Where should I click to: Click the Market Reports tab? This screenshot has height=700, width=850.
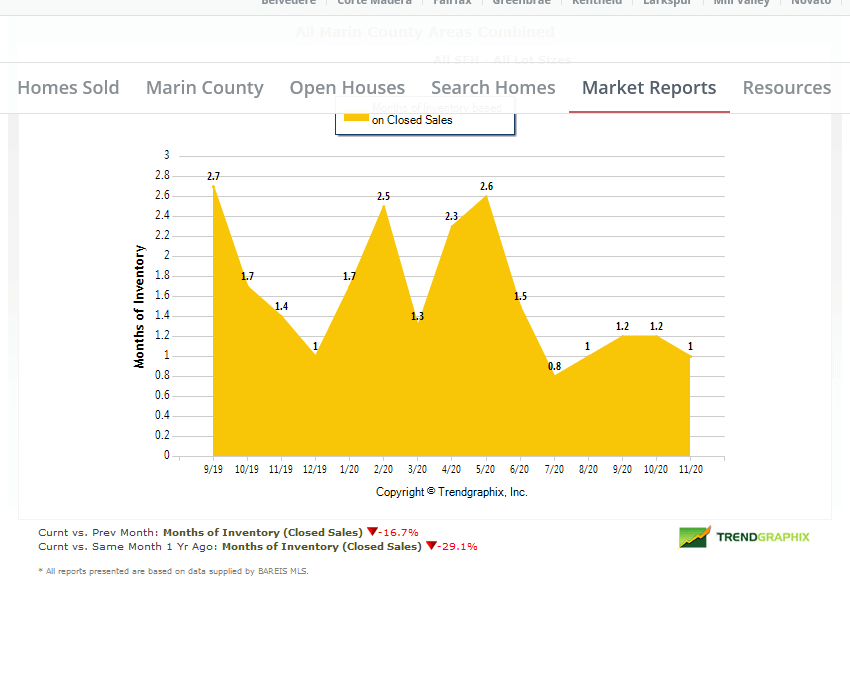(x=649, y=88)
